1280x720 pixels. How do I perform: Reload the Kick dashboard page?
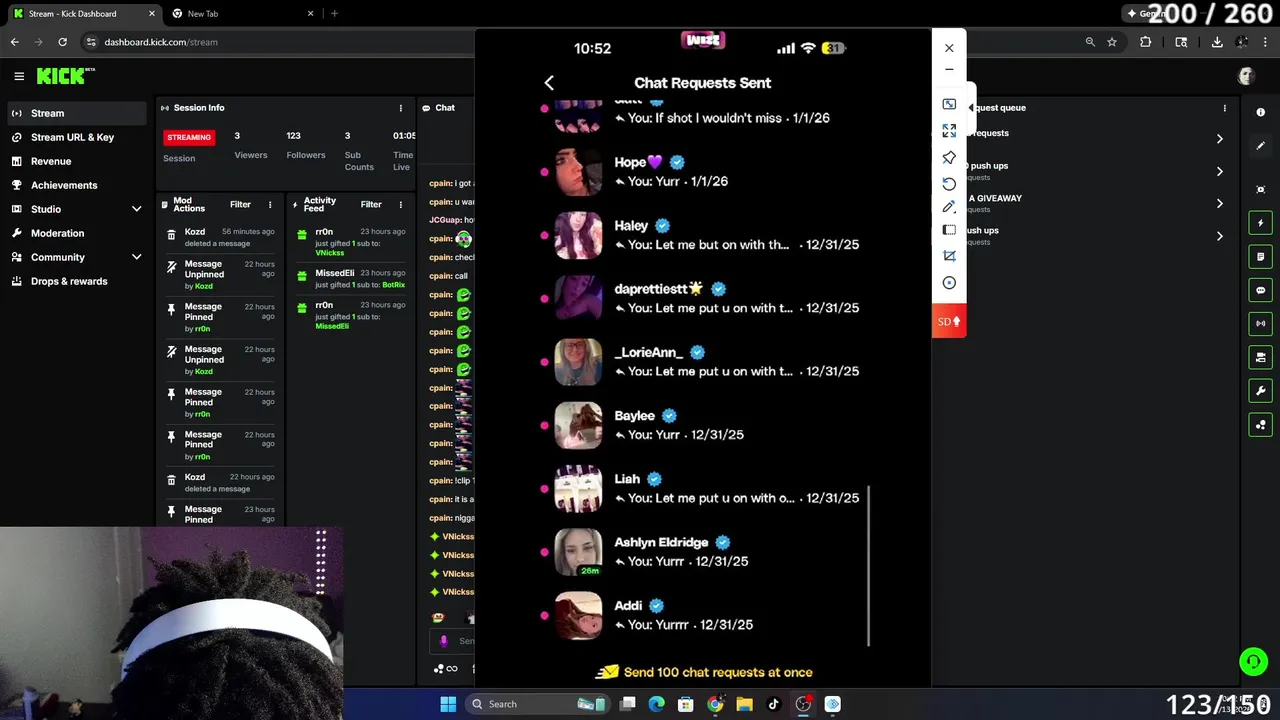(x=62, y=42)
